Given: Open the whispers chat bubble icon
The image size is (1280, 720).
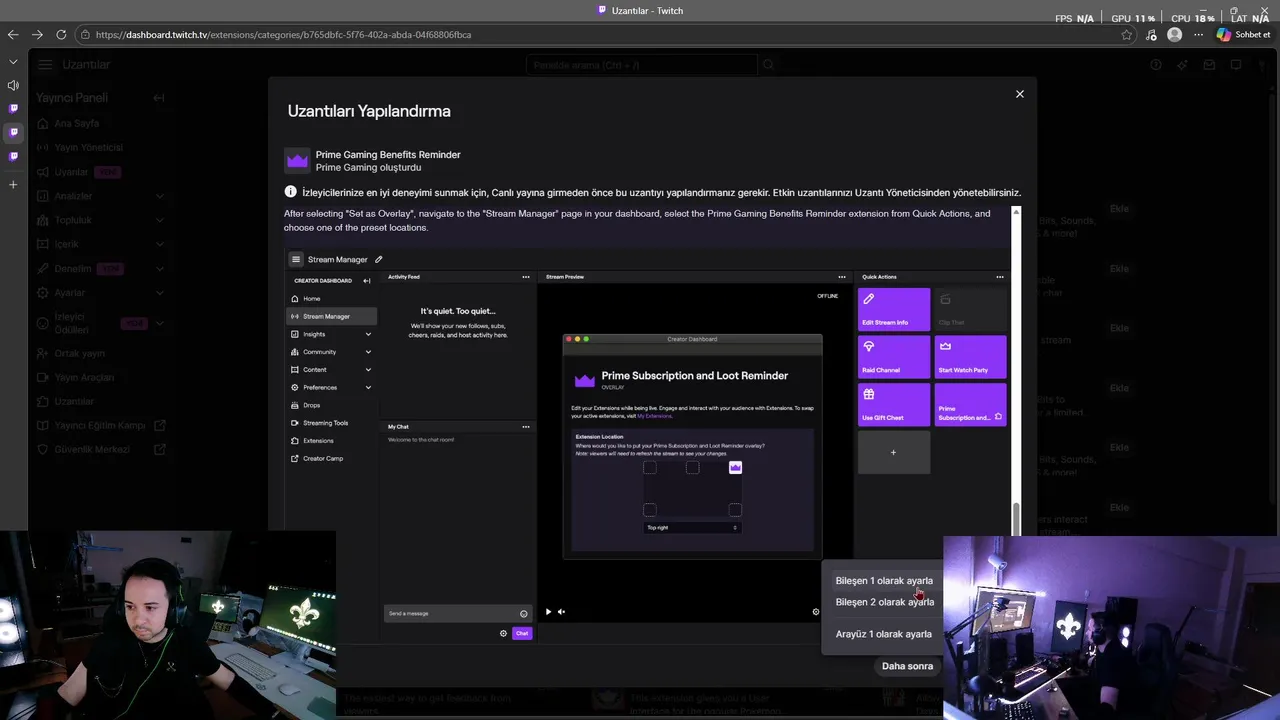Looking at the screenshot, I should pyautogui.click(x=1236, y=65).
